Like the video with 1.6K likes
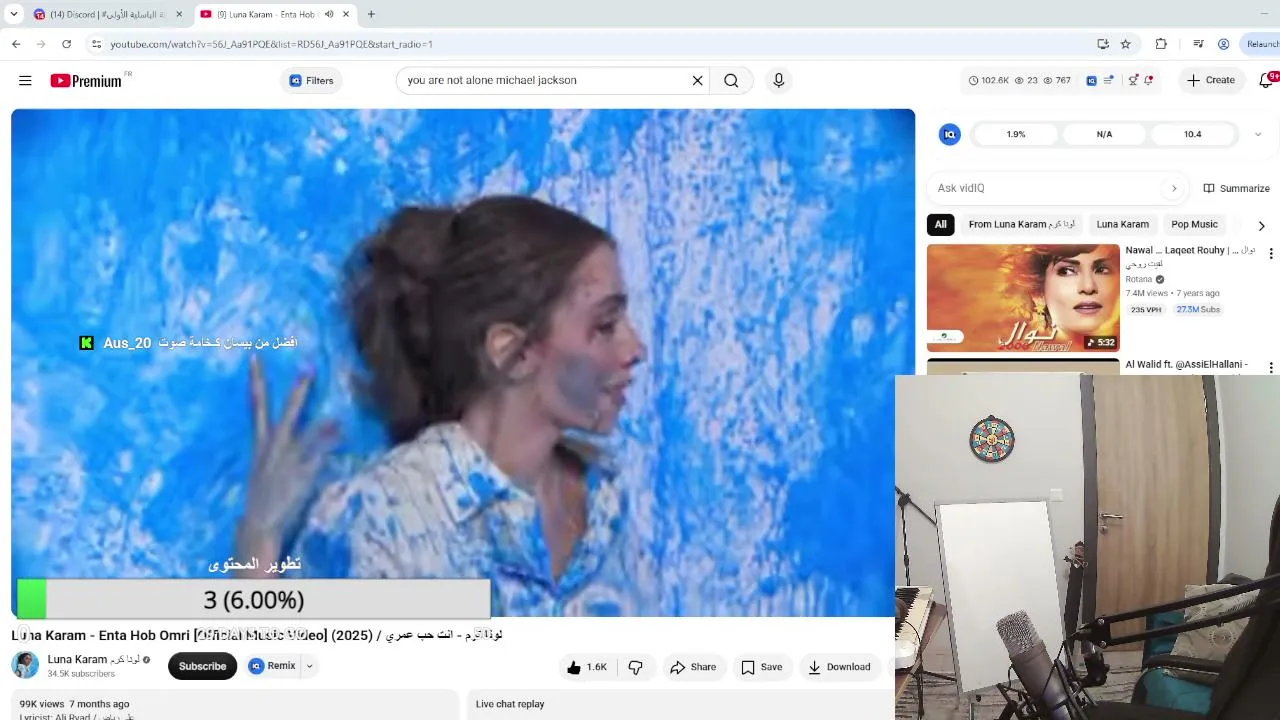1280x720 pixels. 587,667
